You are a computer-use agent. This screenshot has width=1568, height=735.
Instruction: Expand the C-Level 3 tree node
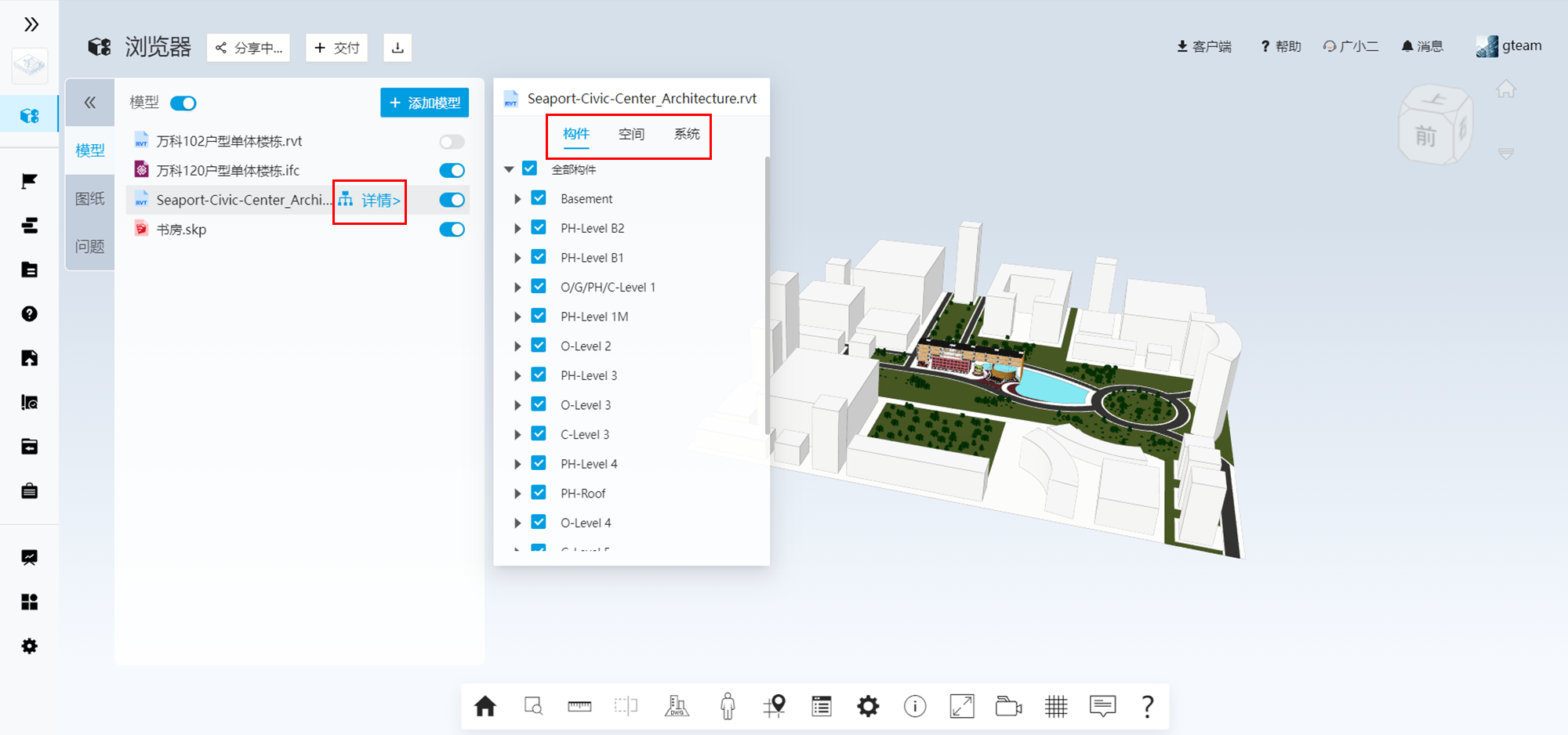(517, 435)
